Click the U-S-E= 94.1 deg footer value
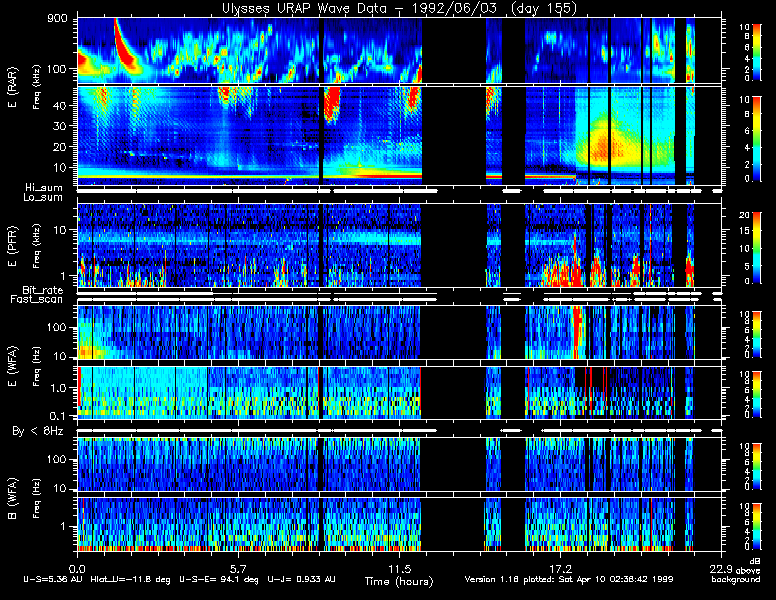The image size is (776, 600). 219,579
